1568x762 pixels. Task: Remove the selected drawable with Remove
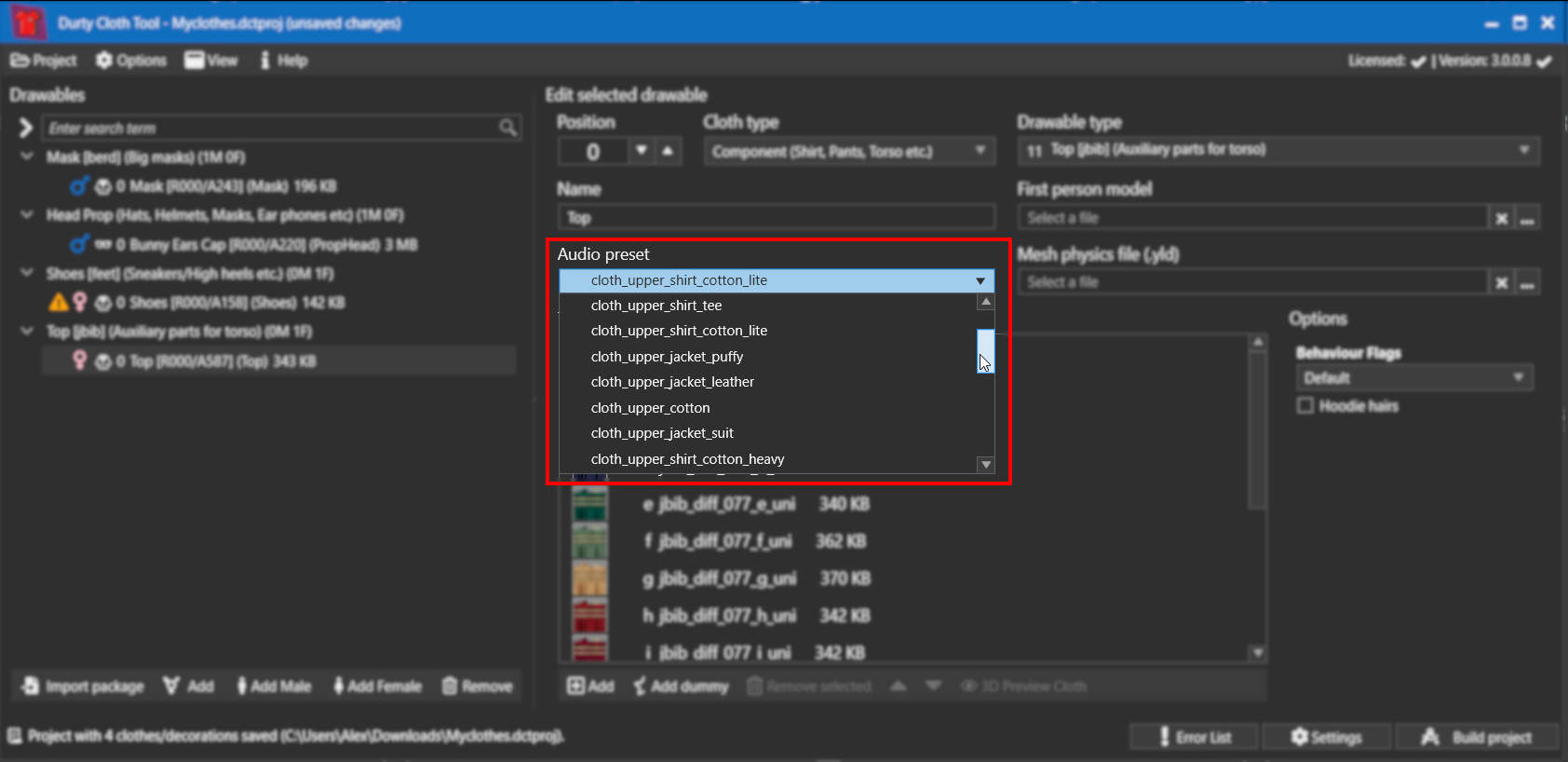(x=477, y=687)
